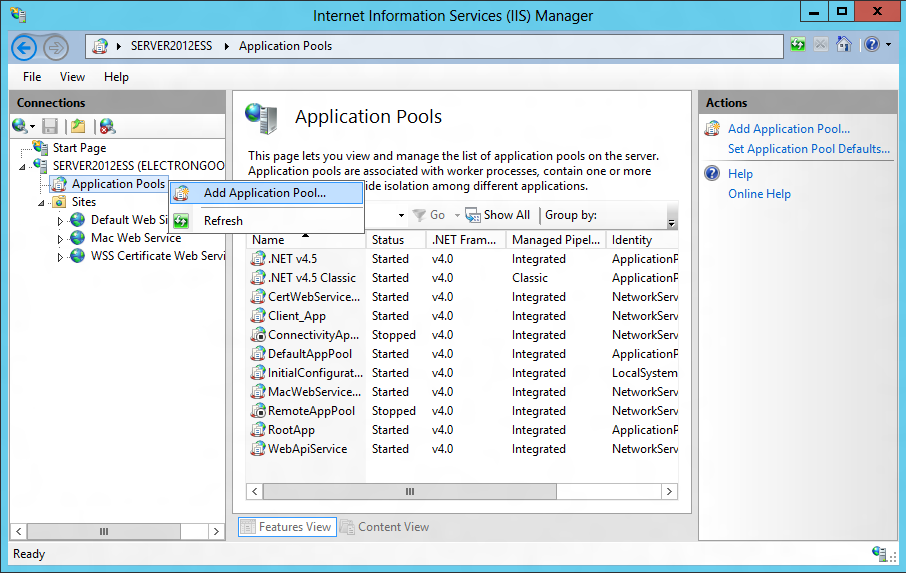Select the stopped ConnectivityApp pool

[462, 335]
